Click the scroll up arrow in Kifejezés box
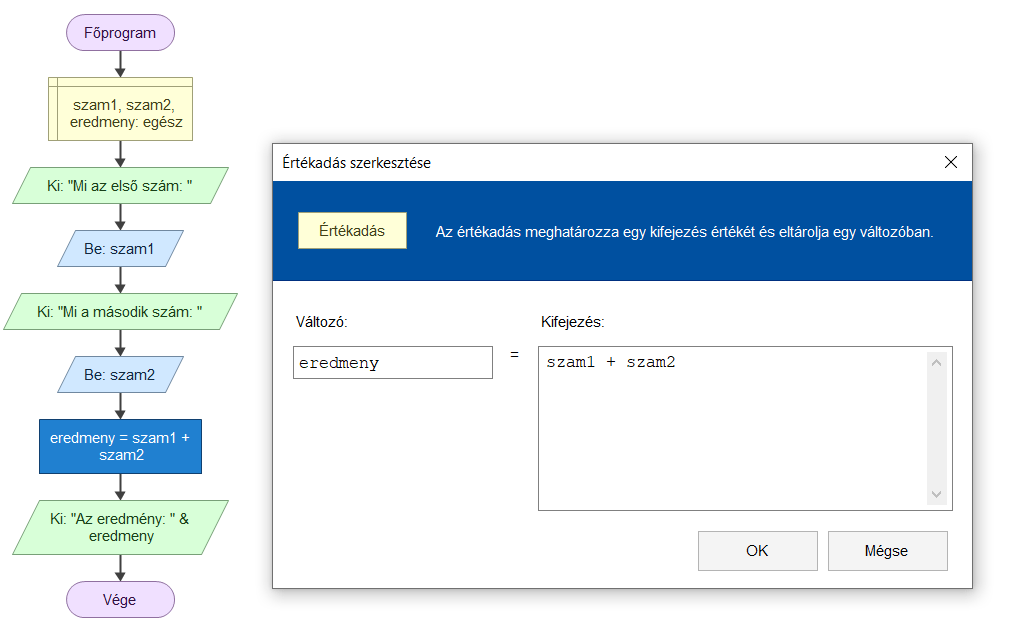The image size is (1010, 642). pos(937,363)
